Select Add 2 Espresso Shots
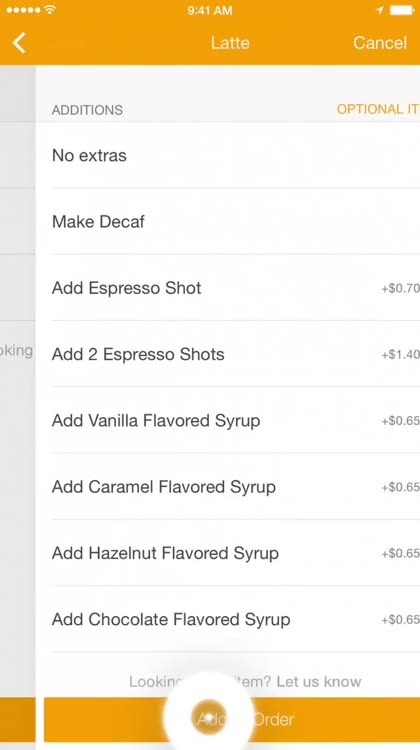 (236, 354)
